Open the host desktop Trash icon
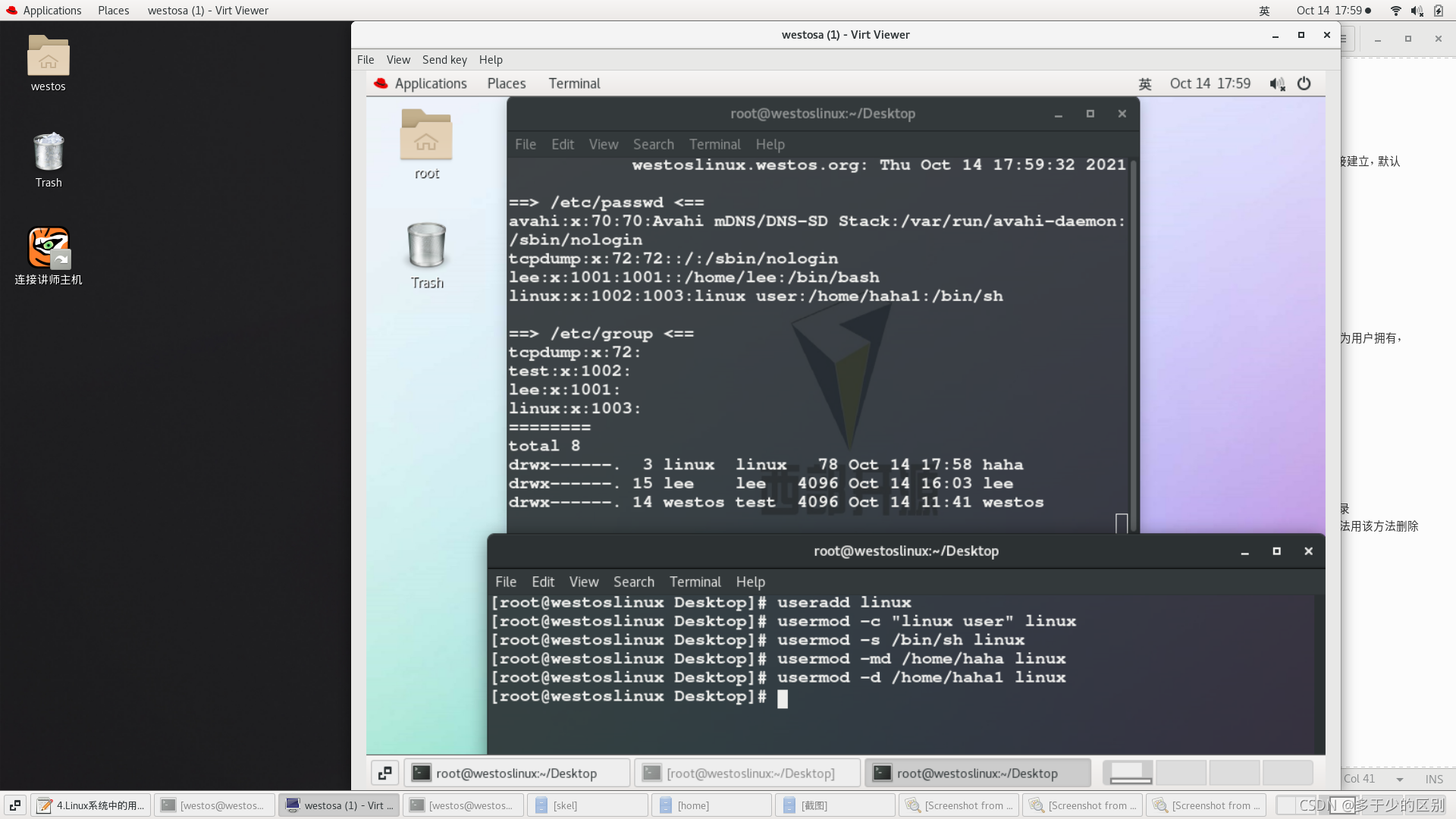 point(49,152)
